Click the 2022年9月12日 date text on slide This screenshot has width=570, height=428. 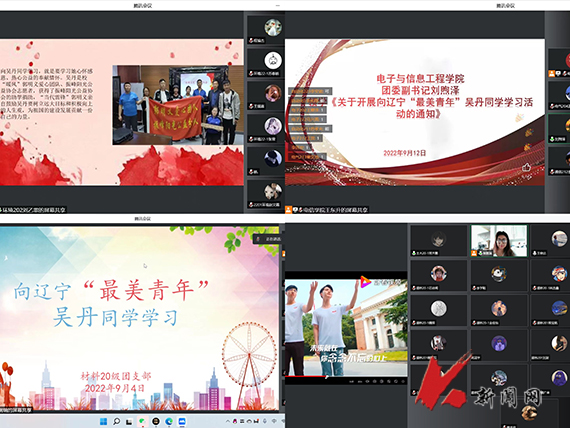coord(405,153)
